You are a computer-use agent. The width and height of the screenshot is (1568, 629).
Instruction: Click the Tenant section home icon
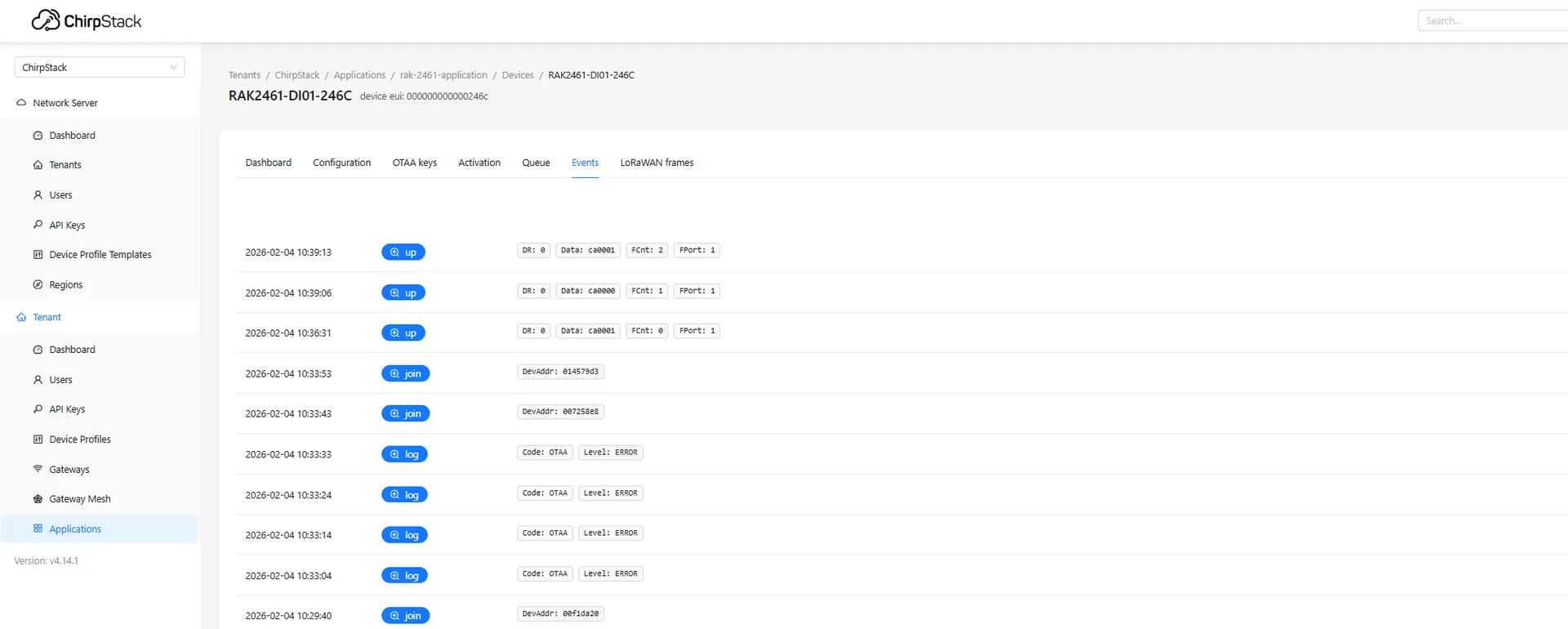click(21, 317)
